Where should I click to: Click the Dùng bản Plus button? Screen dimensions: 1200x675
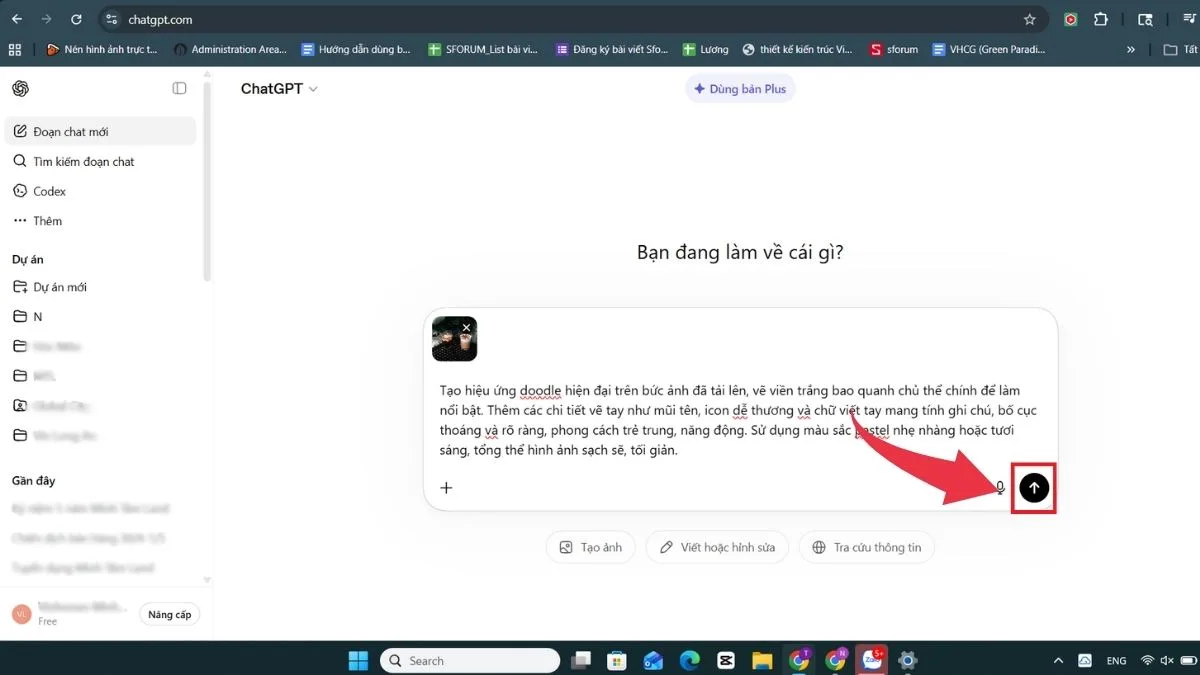[740, 89]
